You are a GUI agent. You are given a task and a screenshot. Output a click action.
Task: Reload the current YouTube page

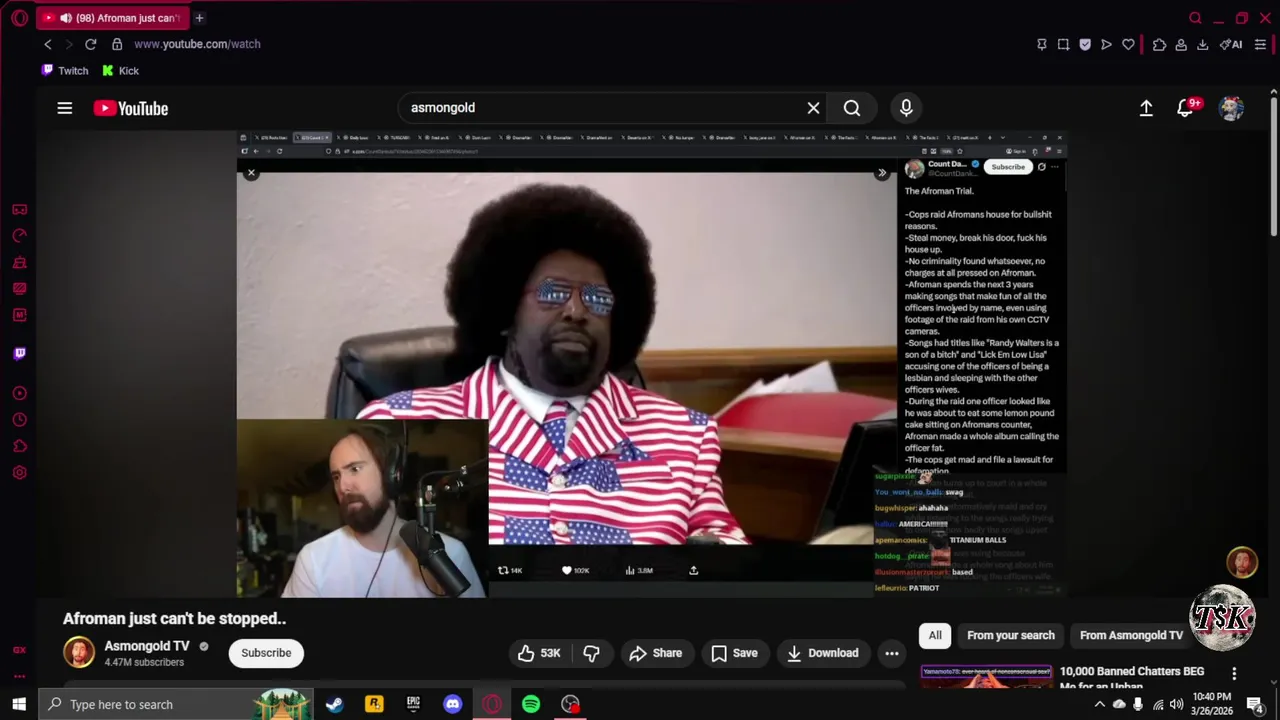pos(90,44)
